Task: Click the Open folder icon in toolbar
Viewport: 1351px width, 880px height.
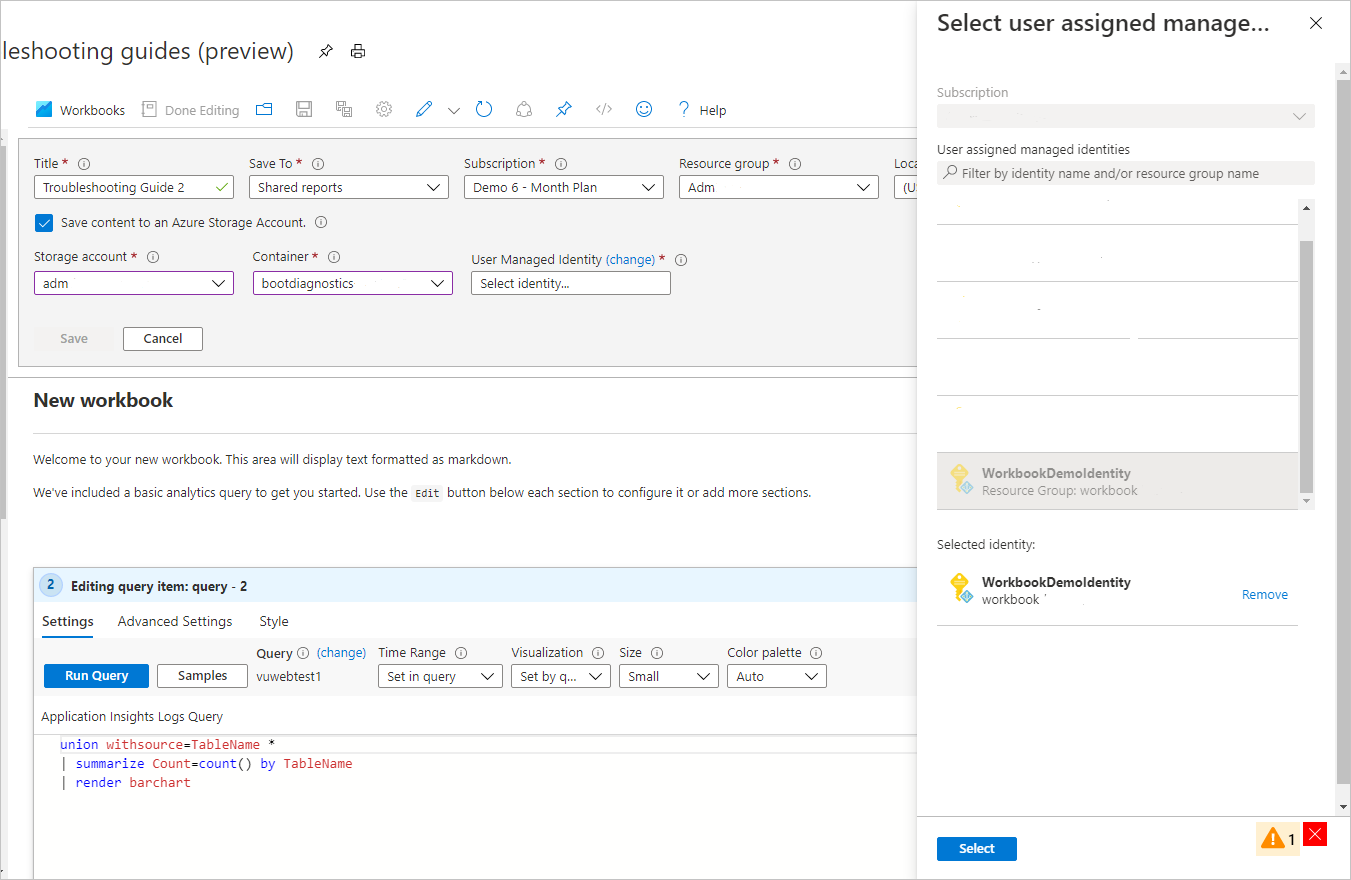Action: [264, 110]
